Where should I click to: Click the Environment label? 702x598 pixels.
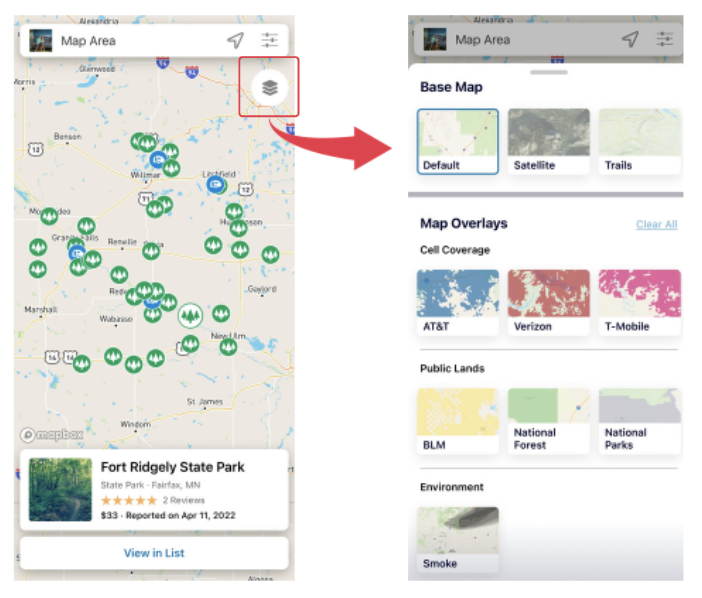(x=451, y=487)
